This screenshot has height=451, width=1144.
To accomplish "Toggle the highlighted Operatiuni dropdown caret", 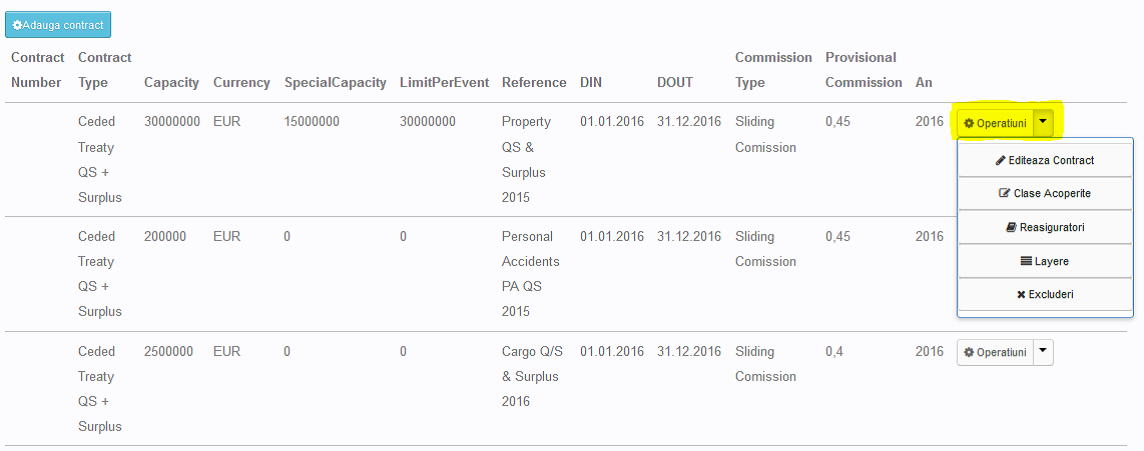I will coord(1043,123).
